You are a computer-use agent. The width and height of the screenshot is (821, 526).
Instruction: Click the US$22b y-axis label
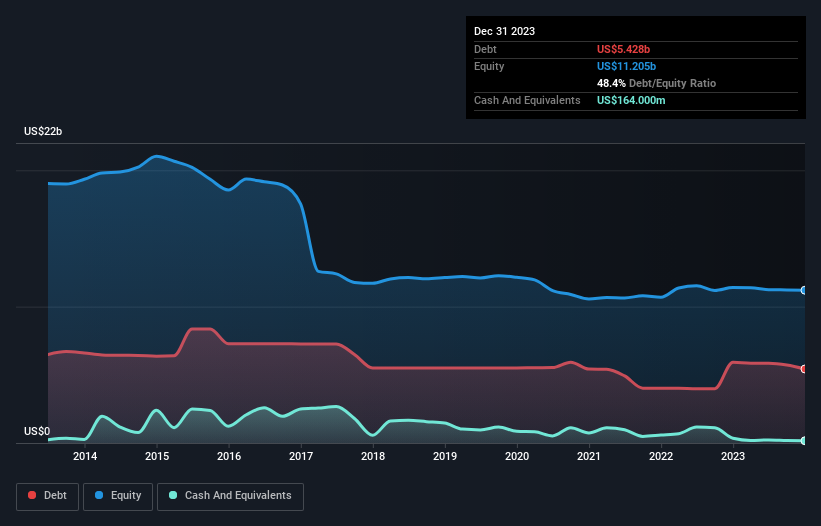tap(43, 131)
